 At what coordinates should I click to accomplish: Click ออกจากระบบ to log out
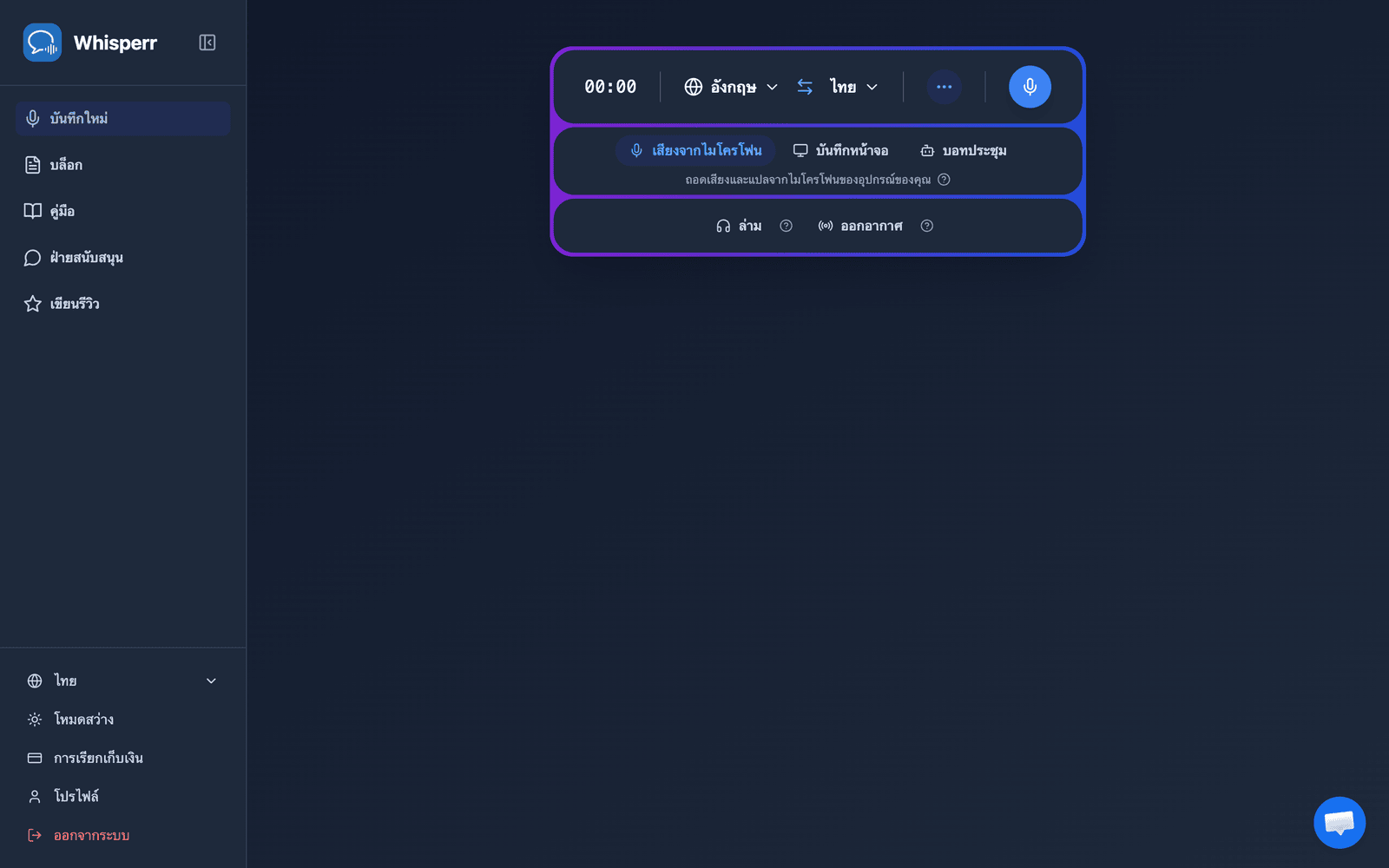tap(122, 835)
